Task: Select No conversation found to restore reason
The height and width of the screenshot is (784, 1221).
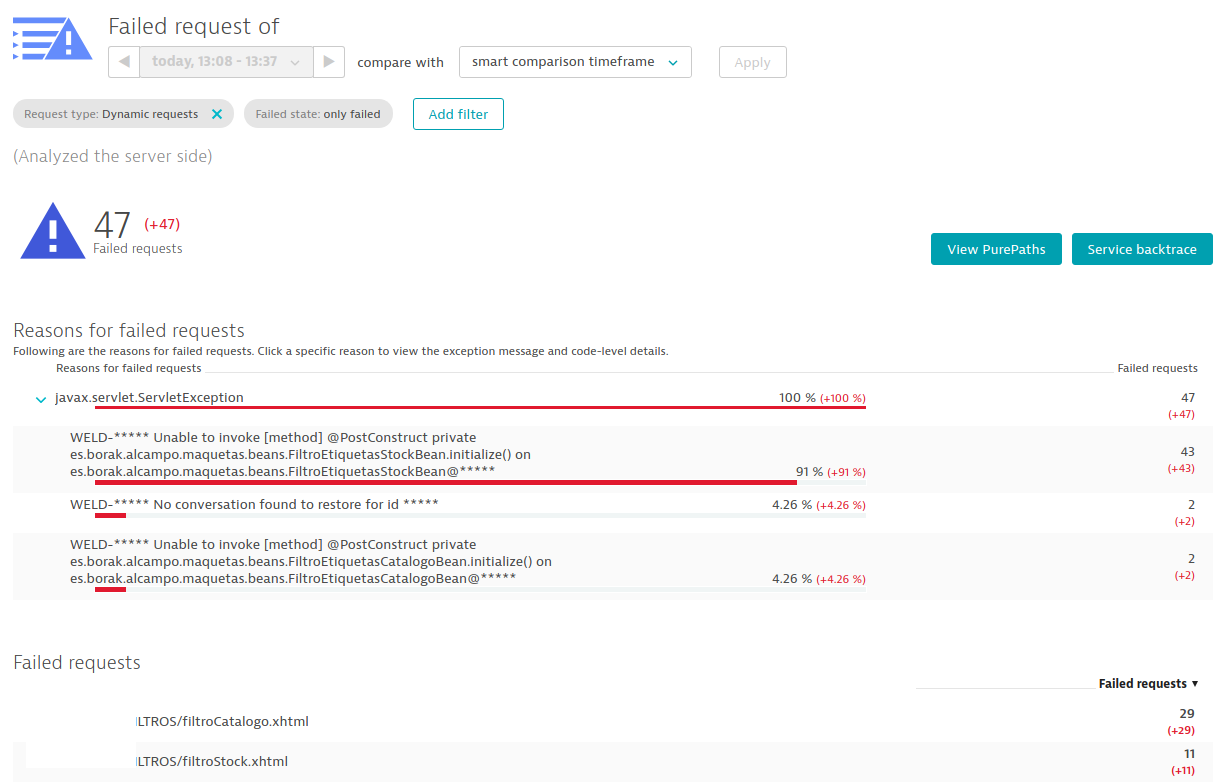Action: pos(254,504)
